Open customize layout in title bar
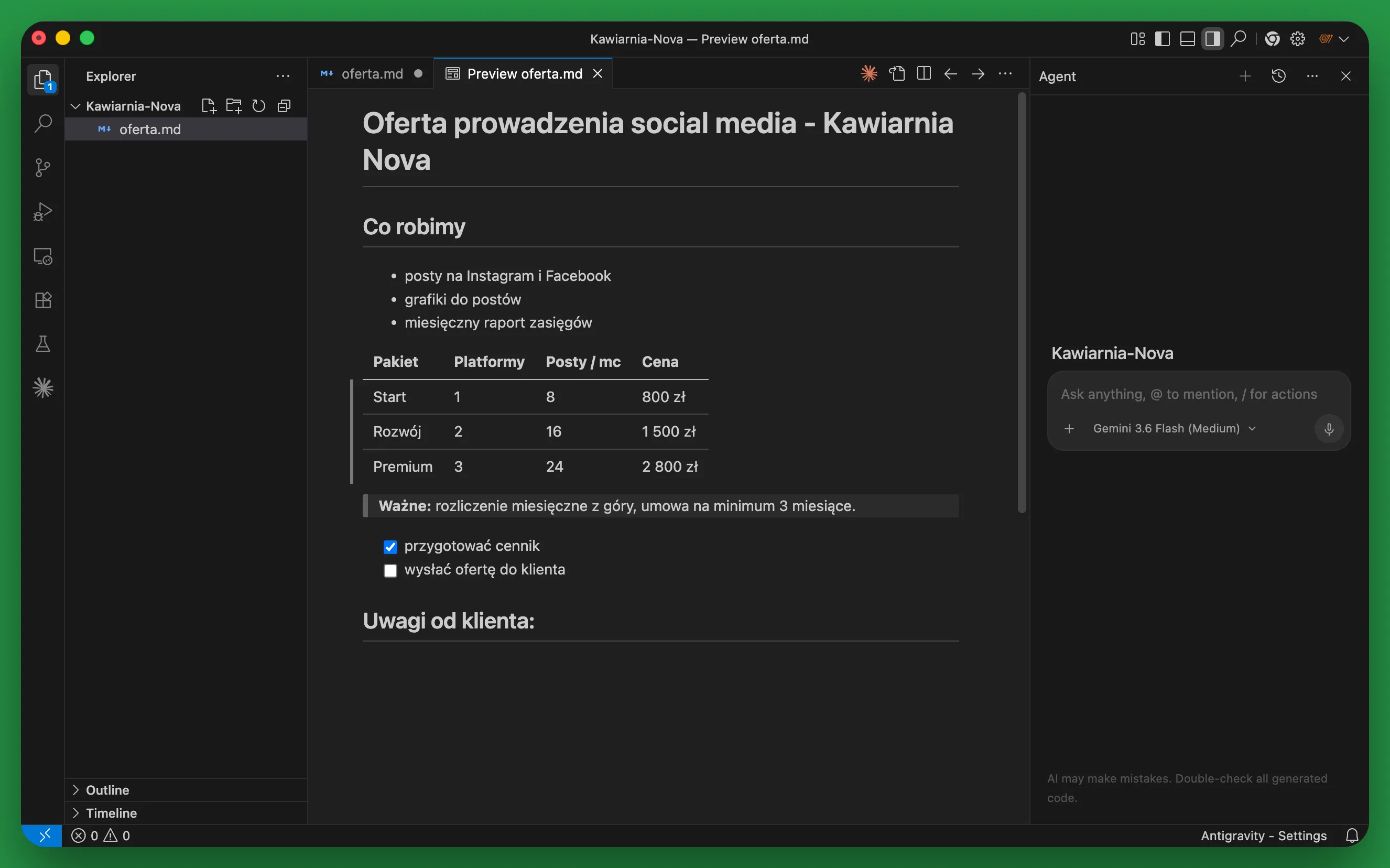Screen dimensions: 1390x868 click(x=1137, y=38)
